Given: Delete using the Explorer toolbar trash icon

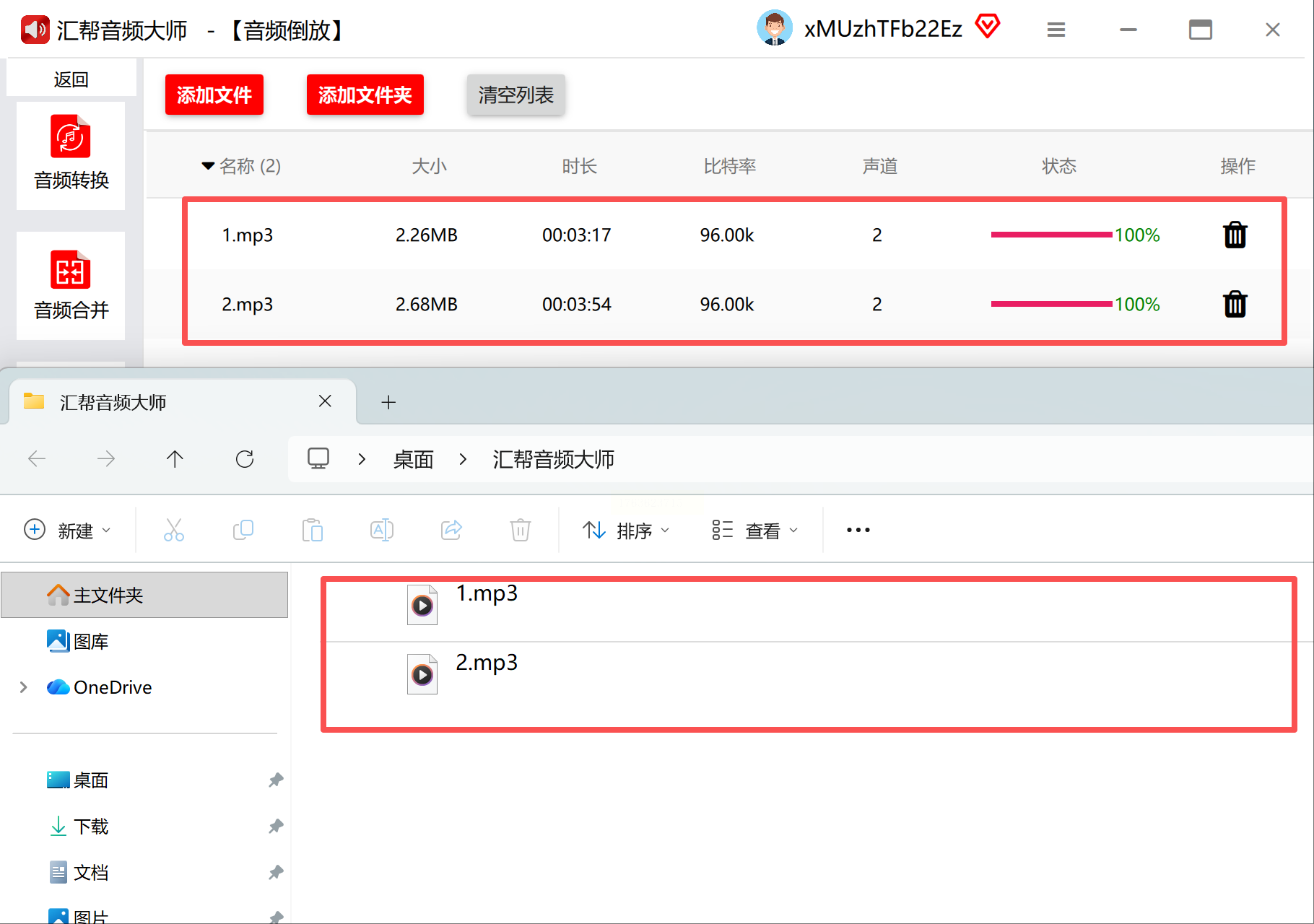Looking at the screenshot, I should pos(521,530).
